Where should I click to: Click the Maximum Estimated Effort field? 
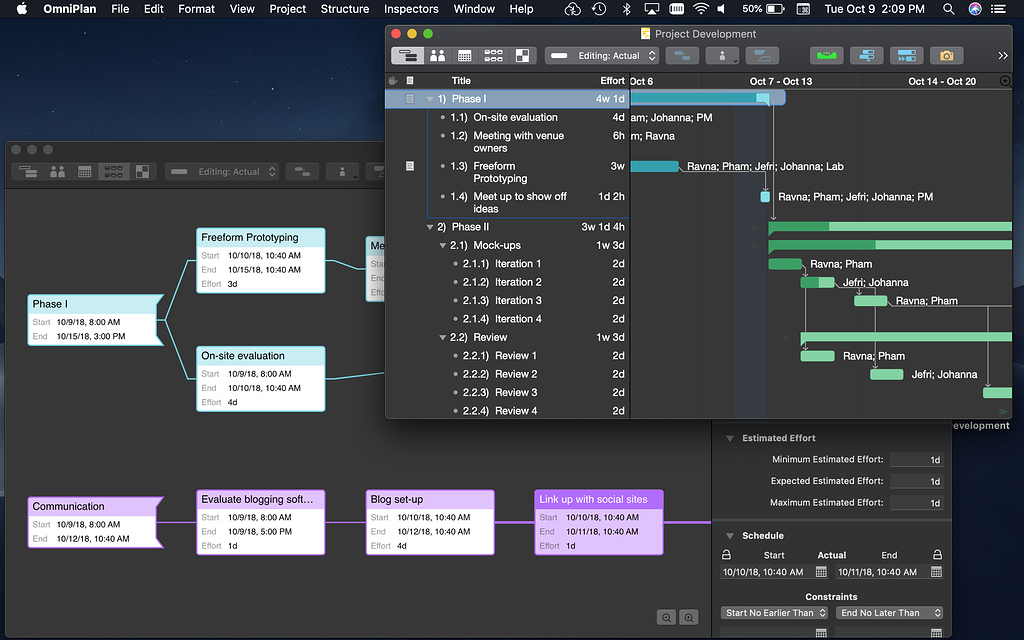click(916, 503)
